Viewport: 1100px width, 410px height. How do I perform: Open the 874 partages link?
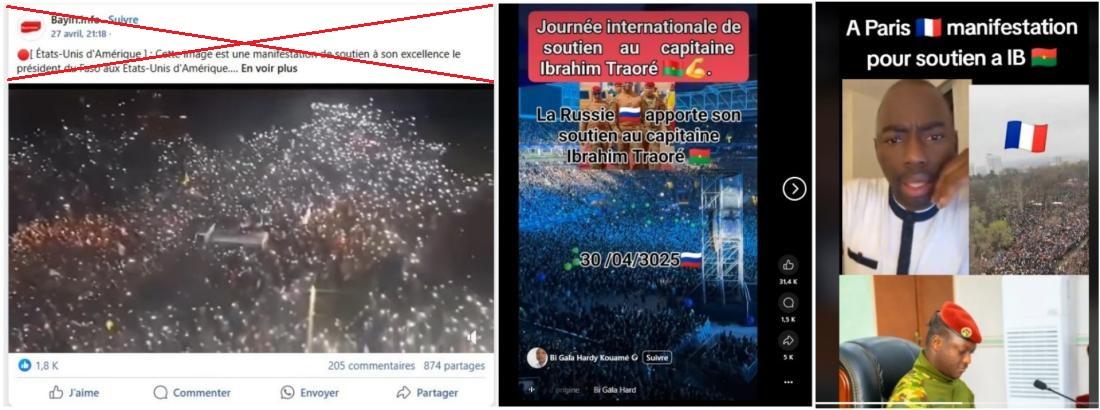click(x=454, y=366)
